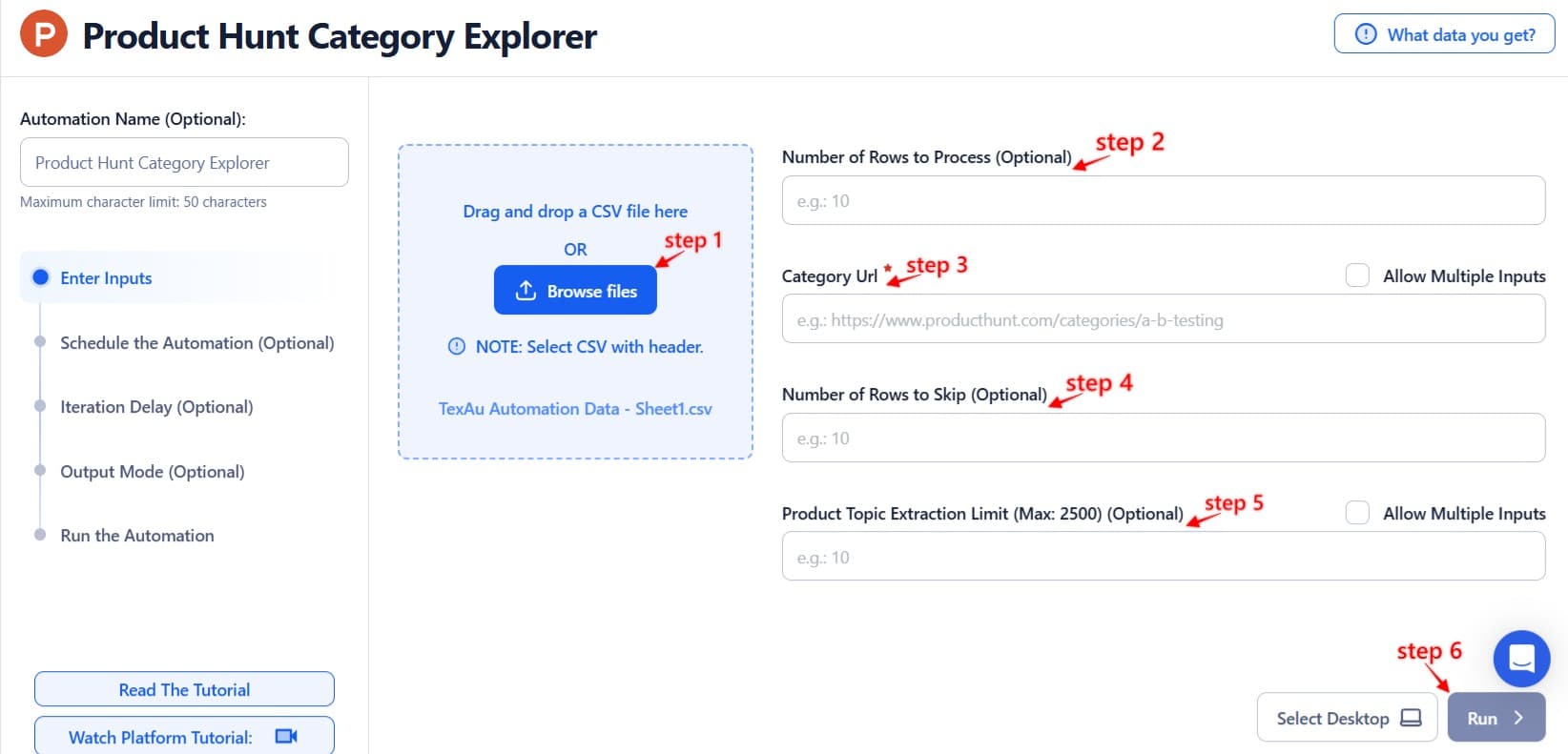1568x754 pixels.
Task: Select the Enter Inputs step
Action: [x=106, y=278]
